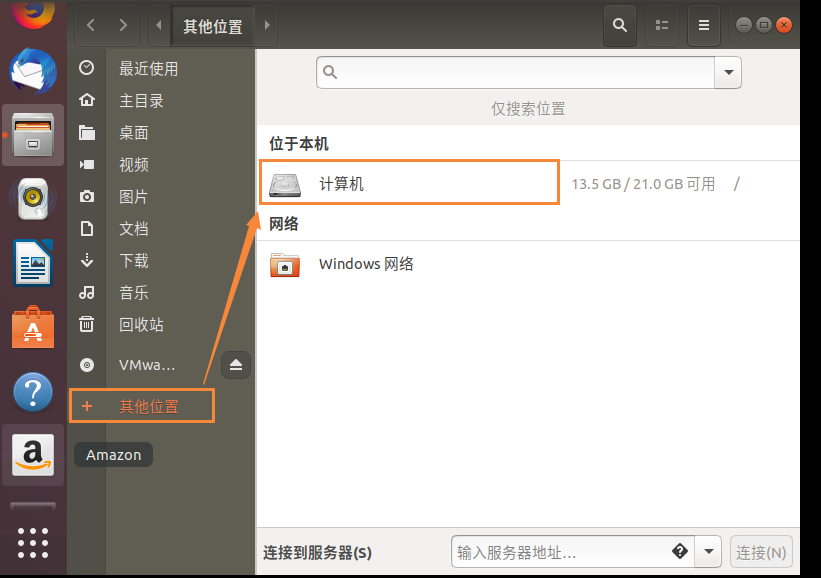Click the plus icon beside 其他位置
821x578 pixels.
coord(87,406)
